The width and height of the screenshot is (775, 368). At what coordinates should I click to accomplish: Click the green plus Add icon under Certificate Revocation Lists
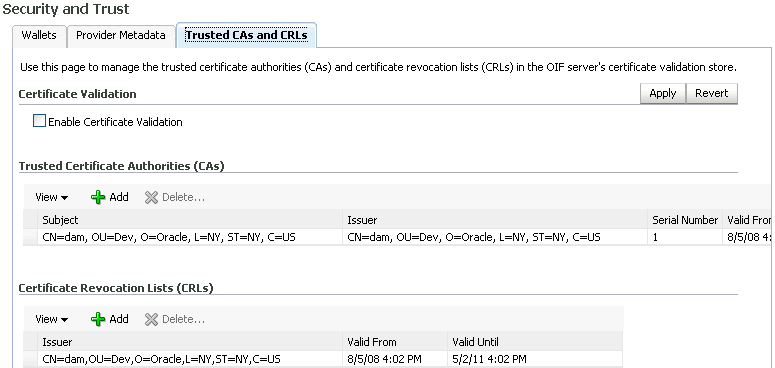(x=98, y=320)
